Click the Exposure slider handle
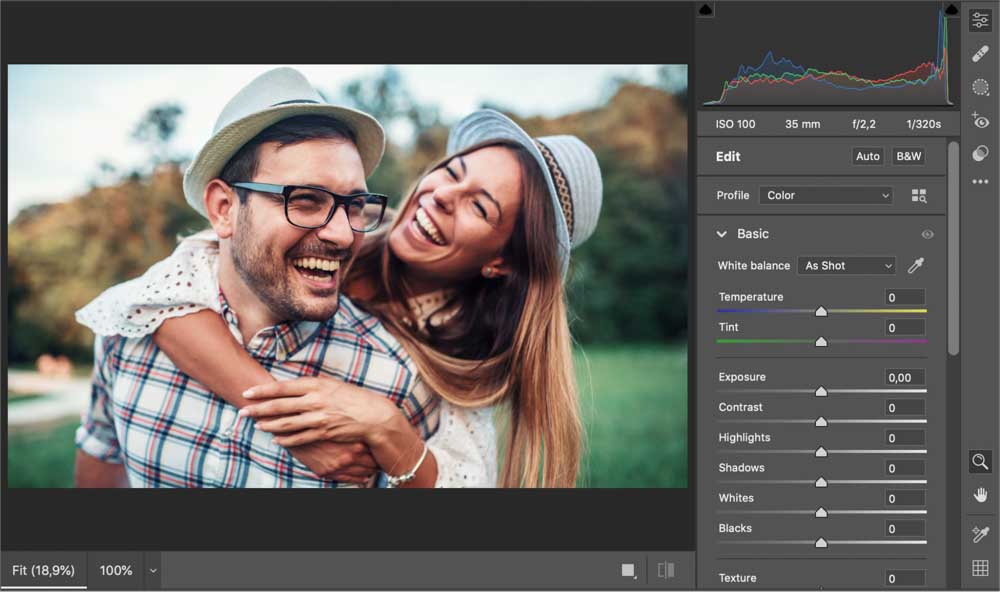1000x592 pixels. [x=821, y=391]
